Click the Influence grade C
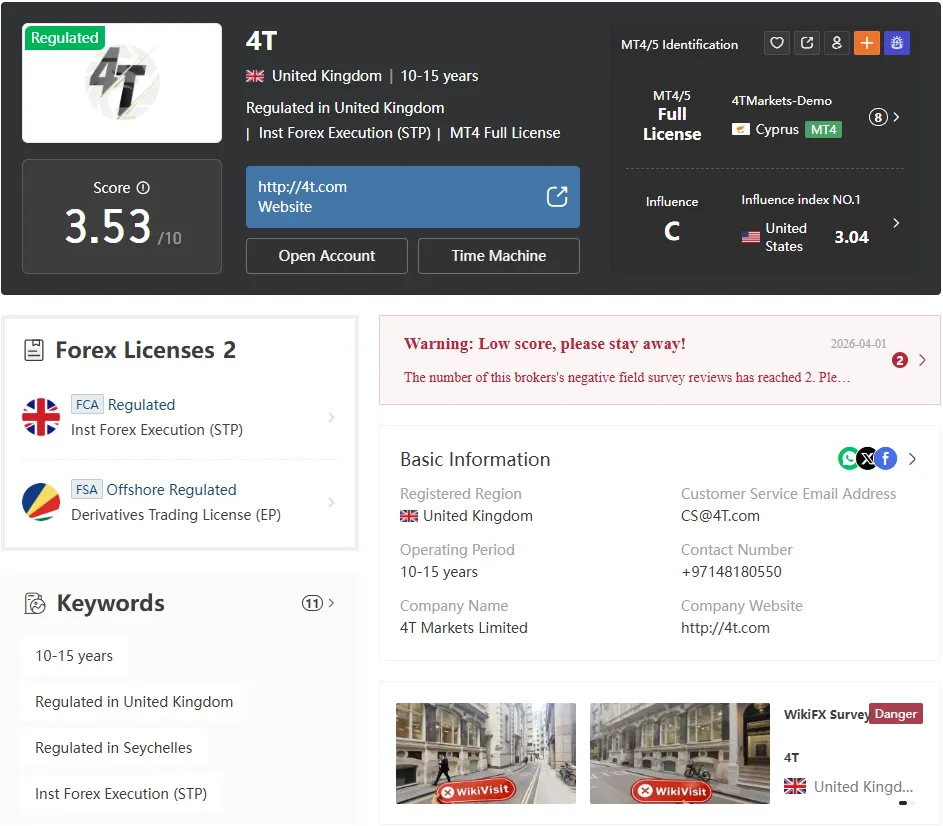 pyautogui.click(x=672, y=231)
